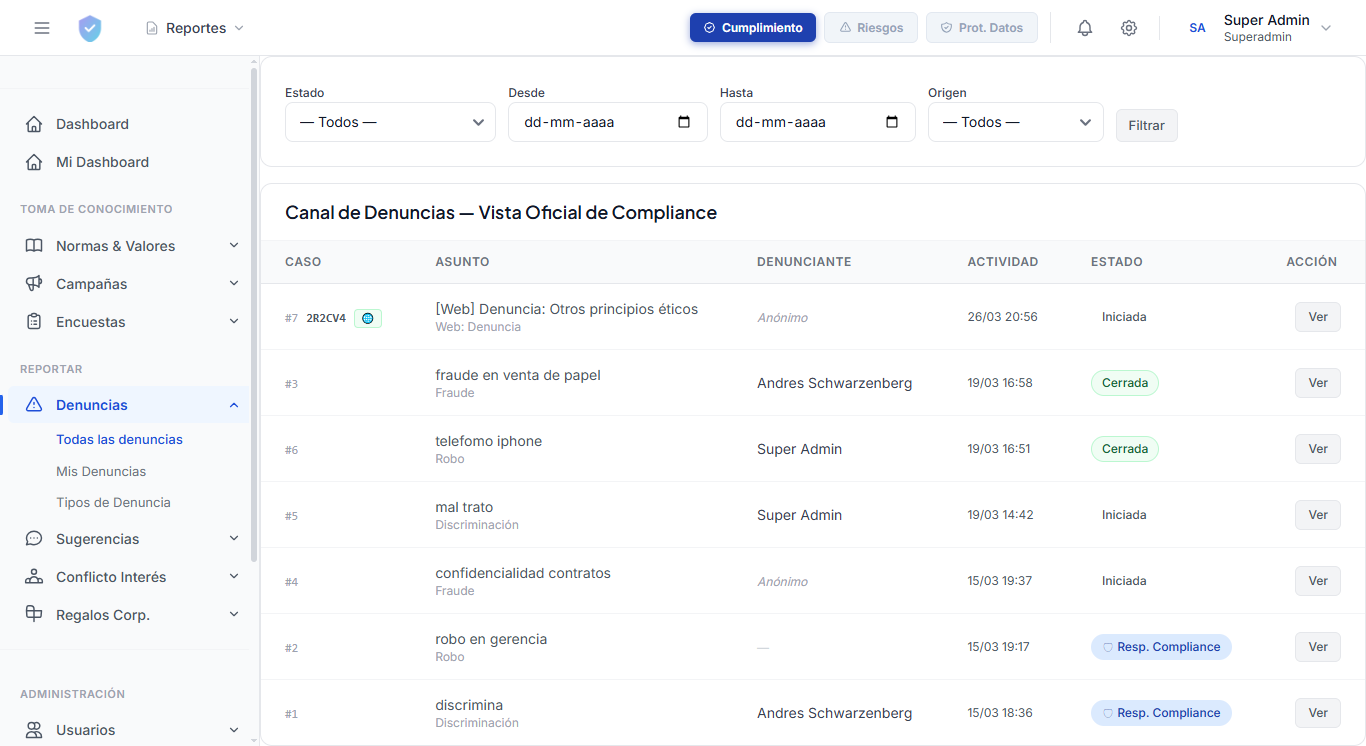Click the Dashboard home icon

tap(34, 124)
